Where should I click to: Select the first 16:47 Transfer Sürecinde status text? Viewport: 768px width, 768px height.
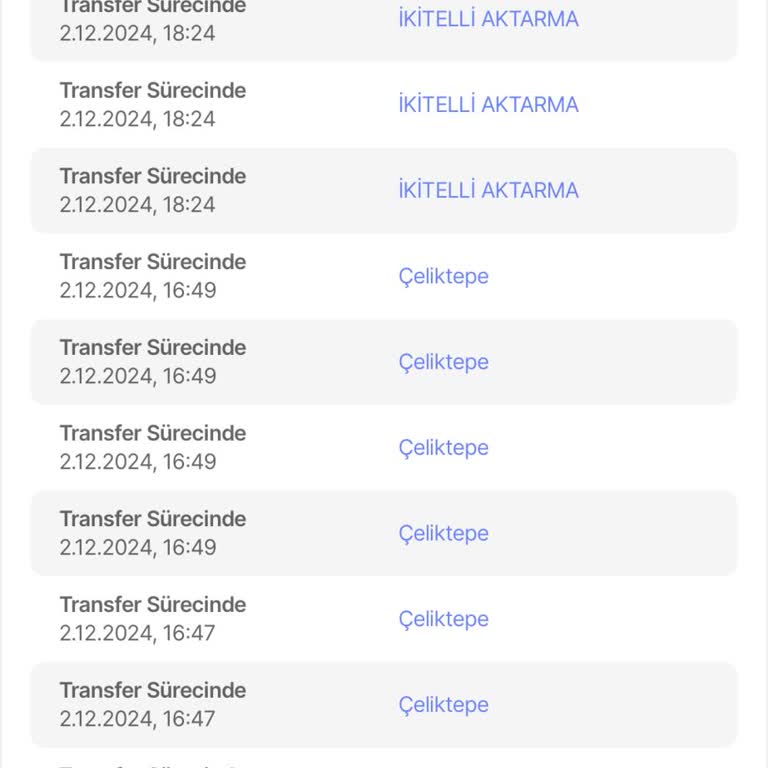pos(152,605)
